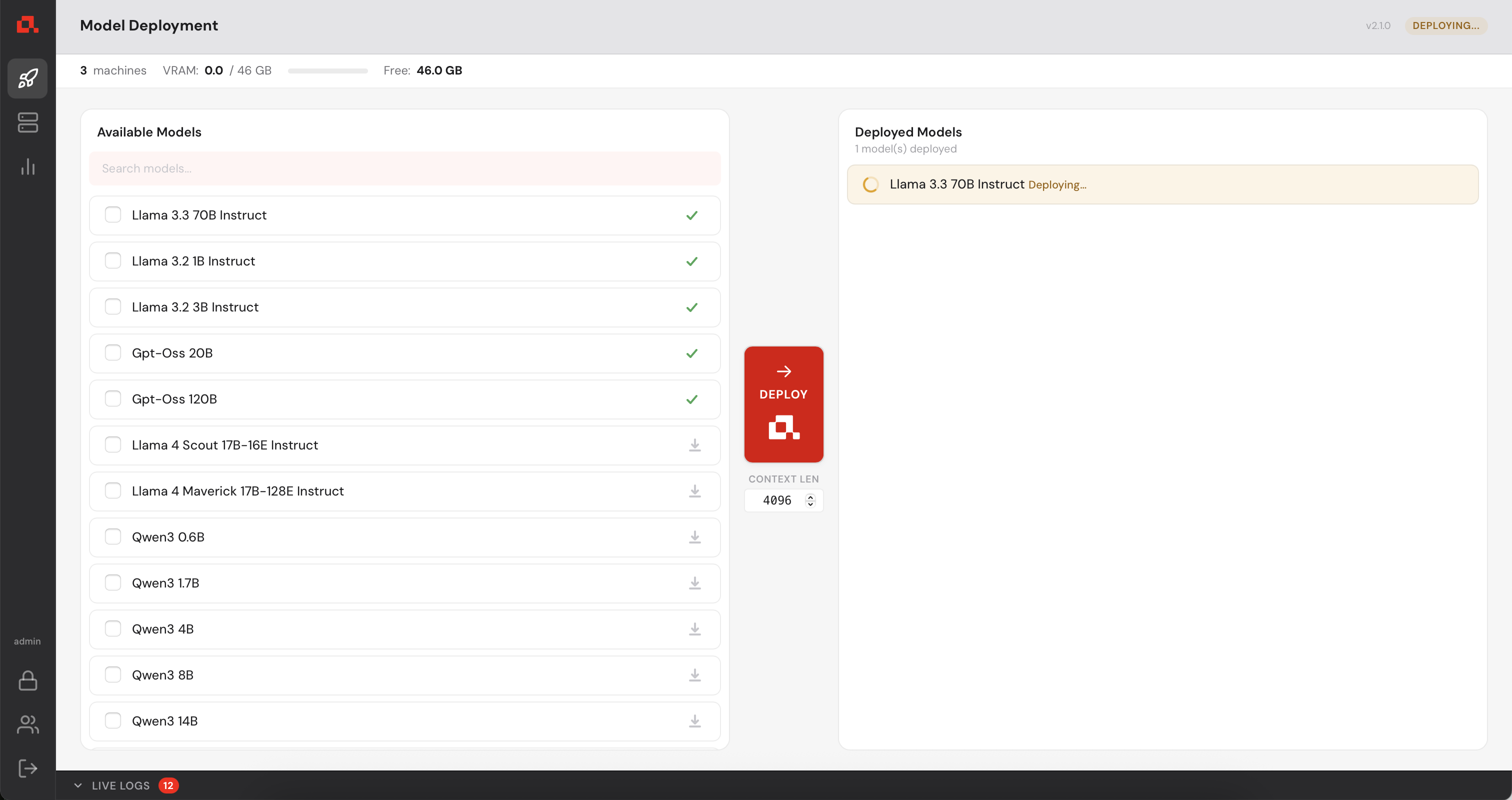Click the logout icon in sidebar
The height and width of the screenshot is (800, 1512).
[27, 768]
